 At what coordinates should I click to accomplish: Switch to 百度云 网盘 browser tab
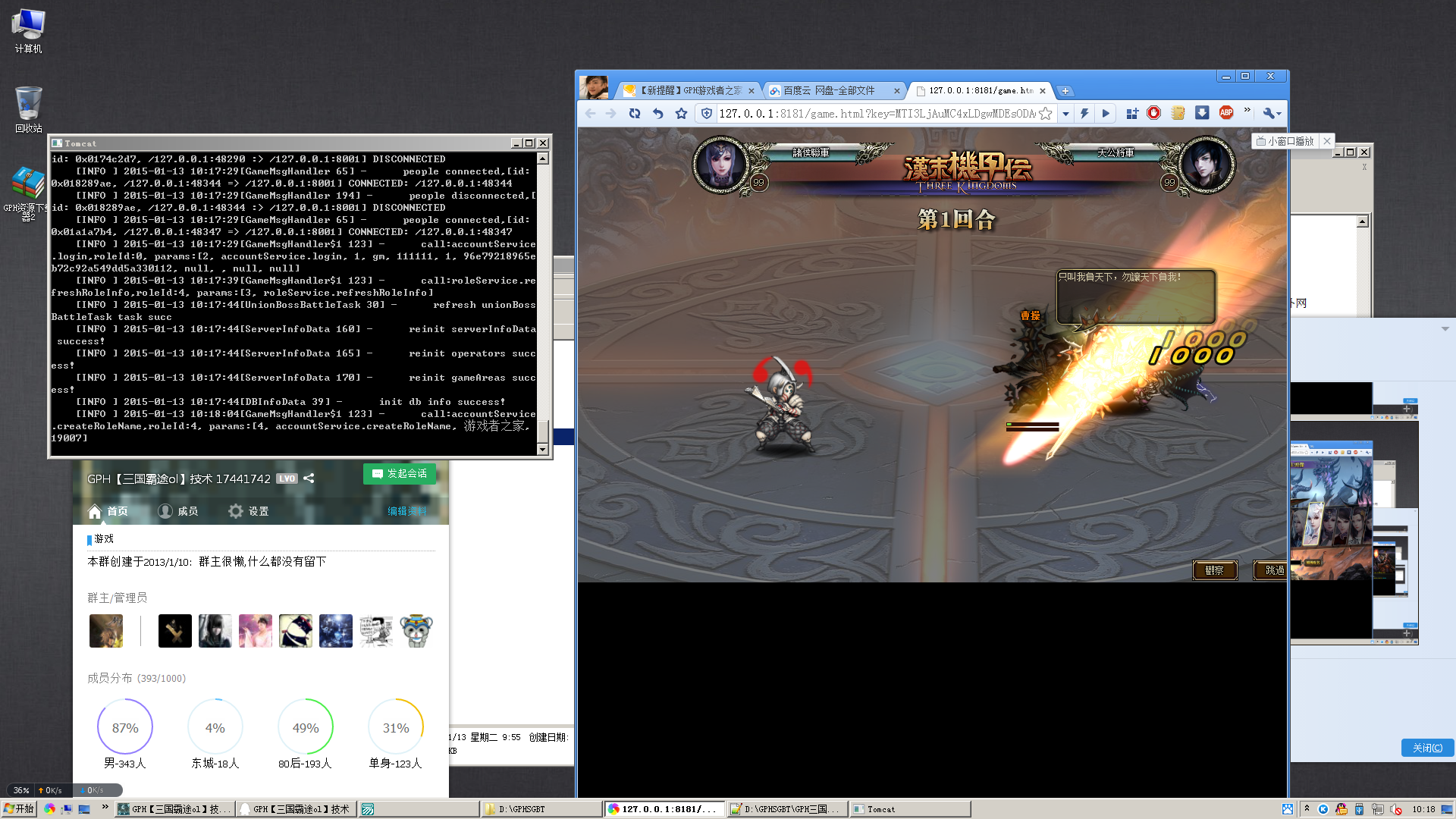tap(829, 90)
